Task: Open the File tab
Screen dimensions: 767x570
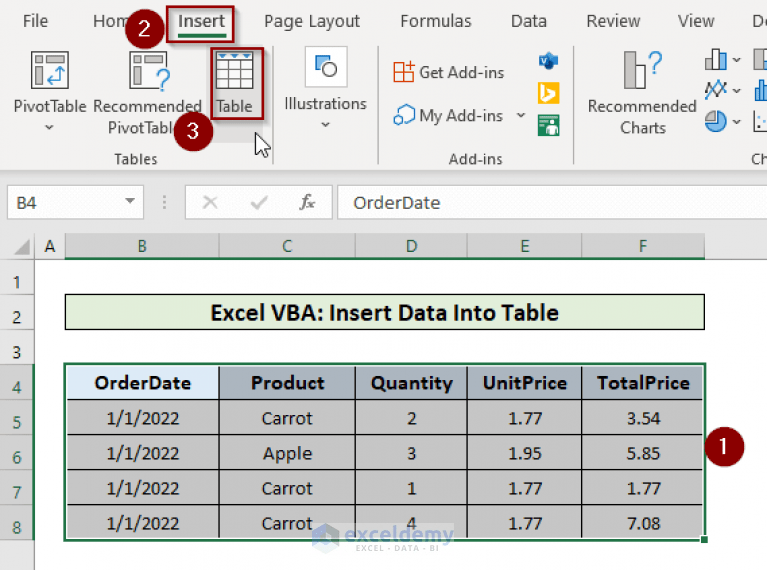Action: click(x=35, y=21)
